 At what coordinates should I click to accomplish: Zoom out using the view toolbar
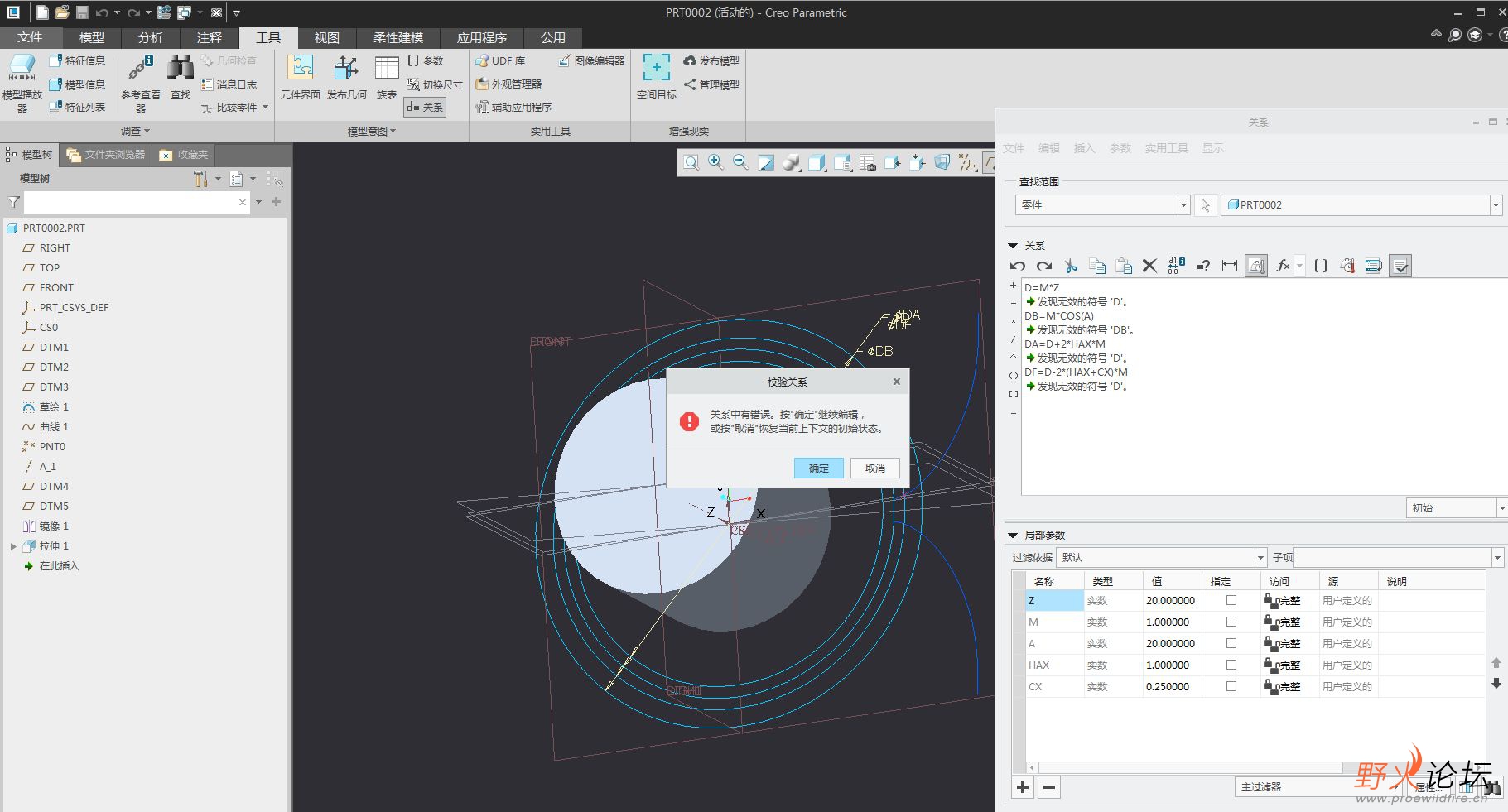[740, 163]
